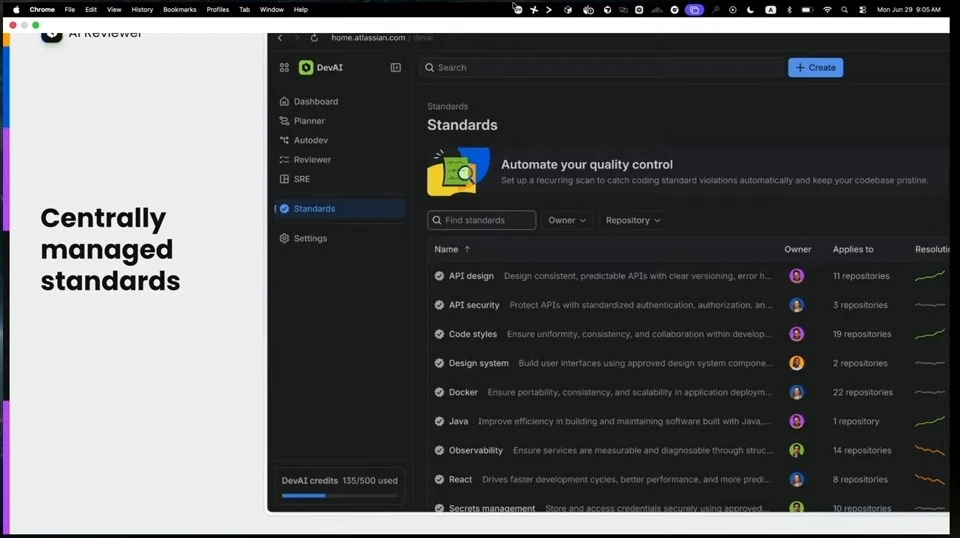Image resolution: width=960 pixels, height=538 pixels.
Task: Click '11 repositories' in API design row
Action: tap(861, 276)
